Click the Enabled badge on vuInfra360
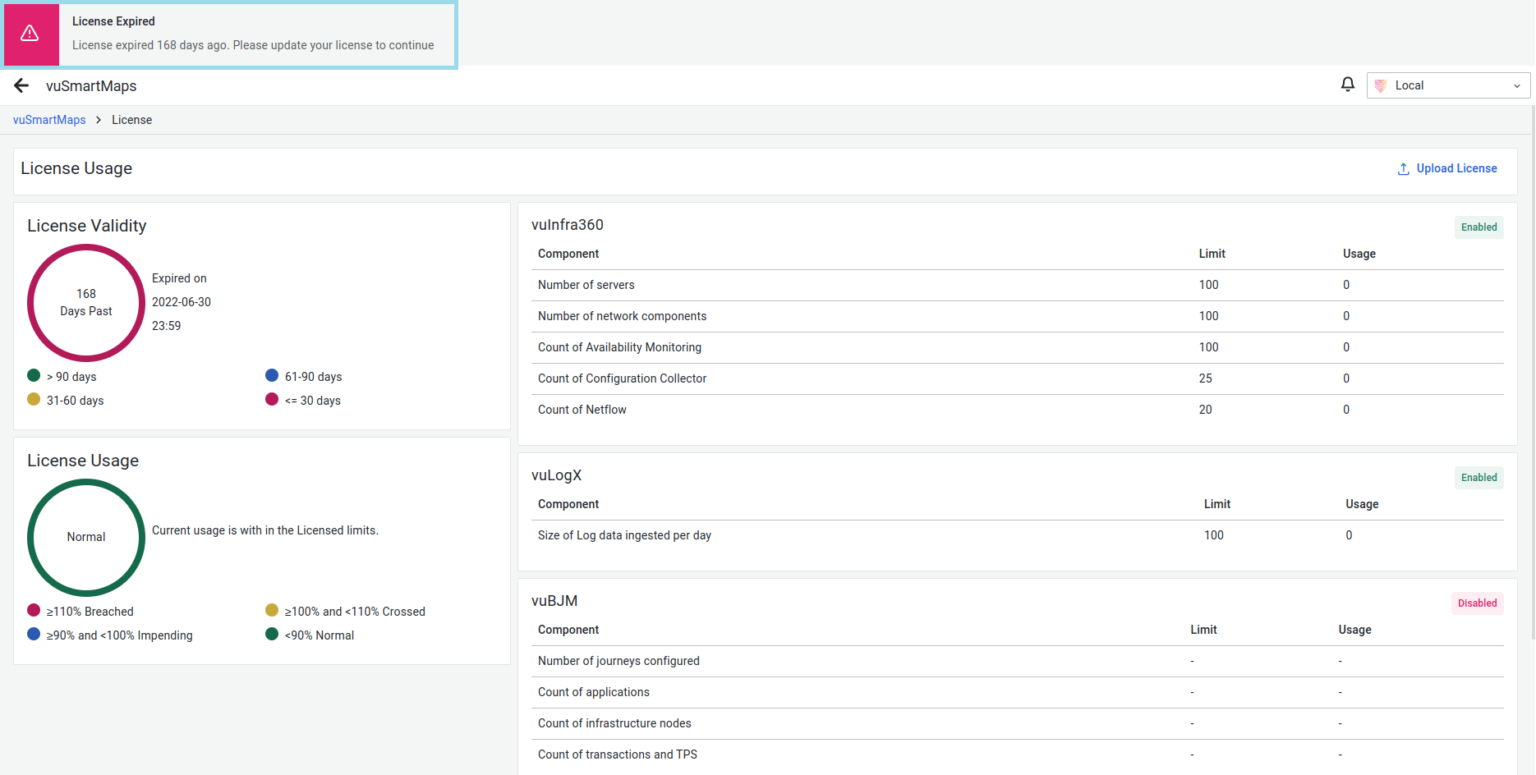This screenshot has height=775, width=1536. [x=1478, y=227]
